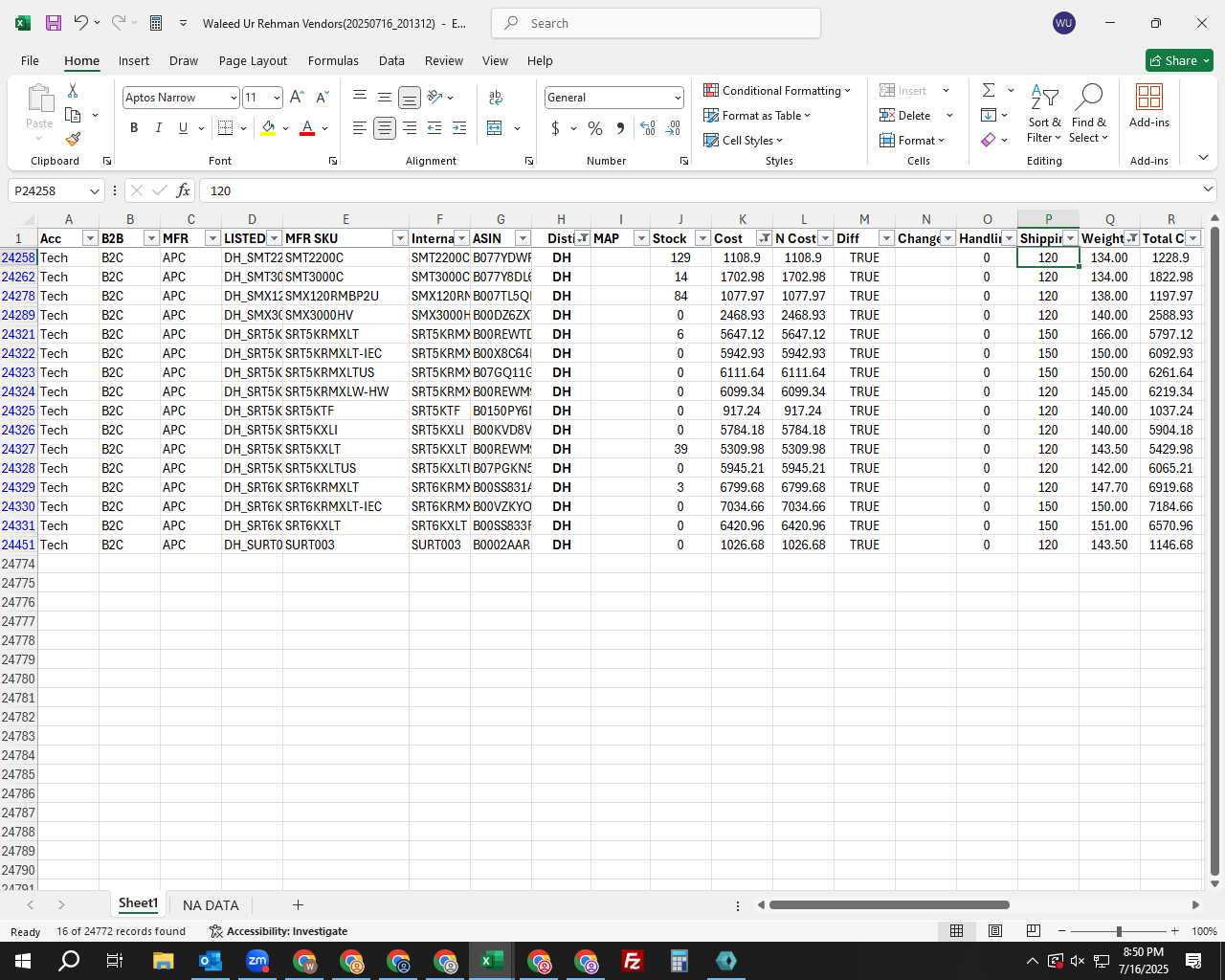Click the Save icon in title bar
This screenshot has width=1225, height=980.
click(54, 23)
